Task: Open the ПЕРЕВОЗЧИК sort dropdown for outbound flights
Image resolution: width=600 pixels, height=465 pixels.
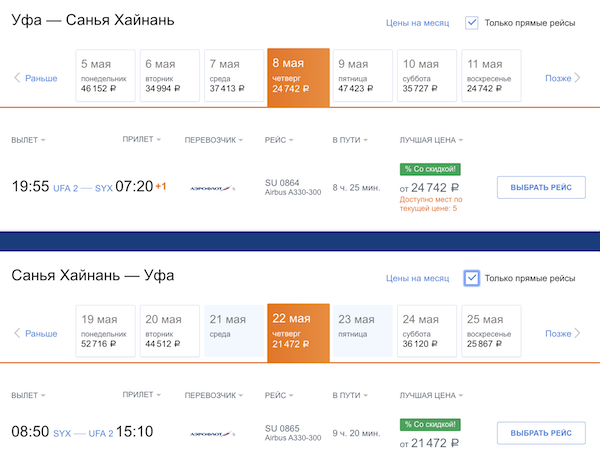Action: 217,140
